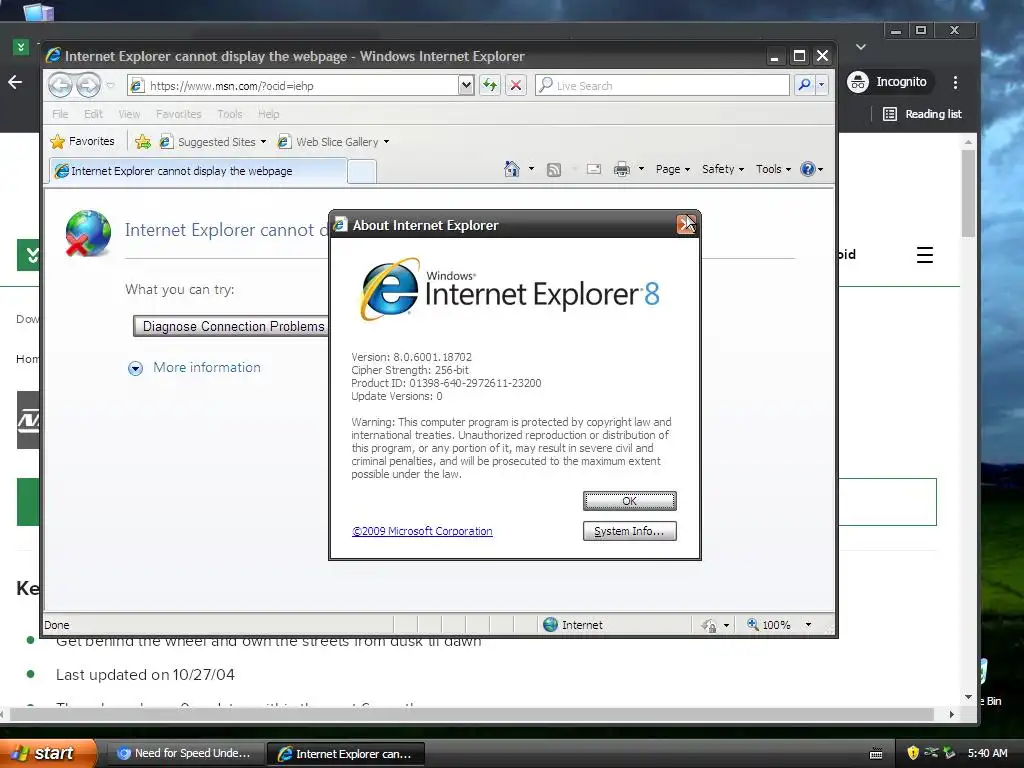Click the privacy/security icon in status bar
Viewport: 1024px width, 768px height.
click(709, 626)
